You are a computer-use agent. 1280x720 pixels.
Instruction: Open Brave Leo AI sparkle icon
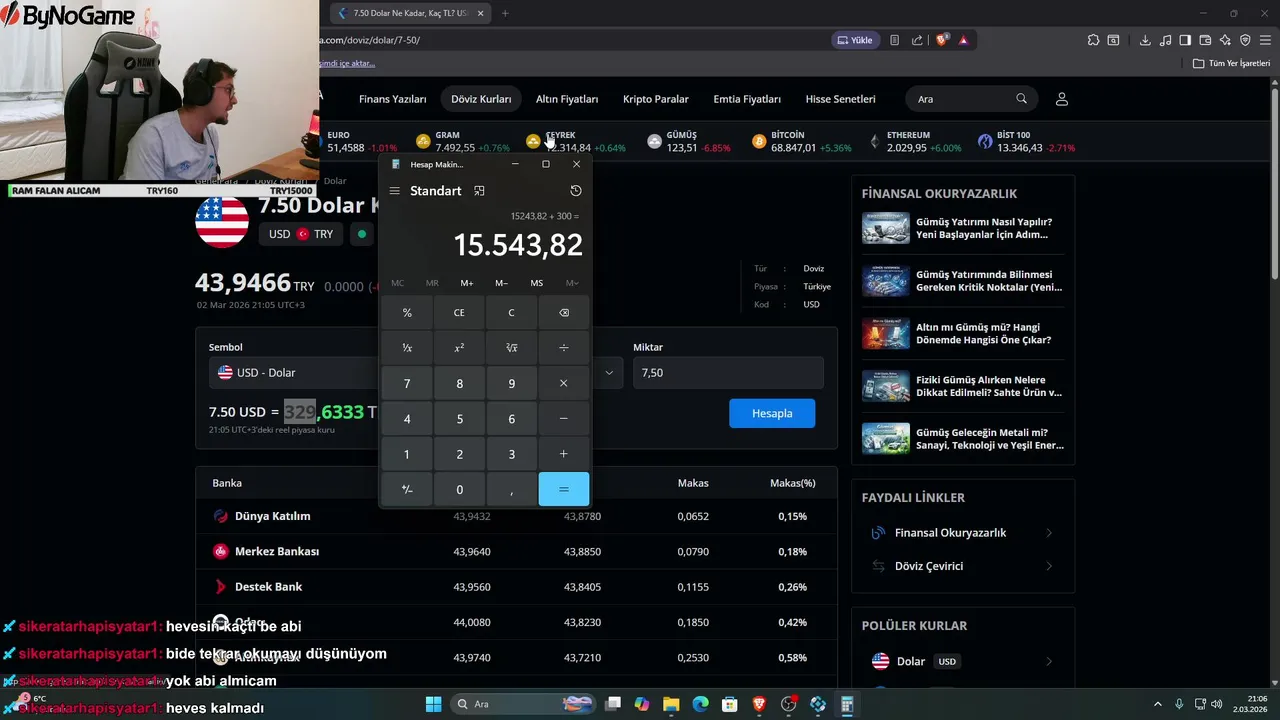1225,40
